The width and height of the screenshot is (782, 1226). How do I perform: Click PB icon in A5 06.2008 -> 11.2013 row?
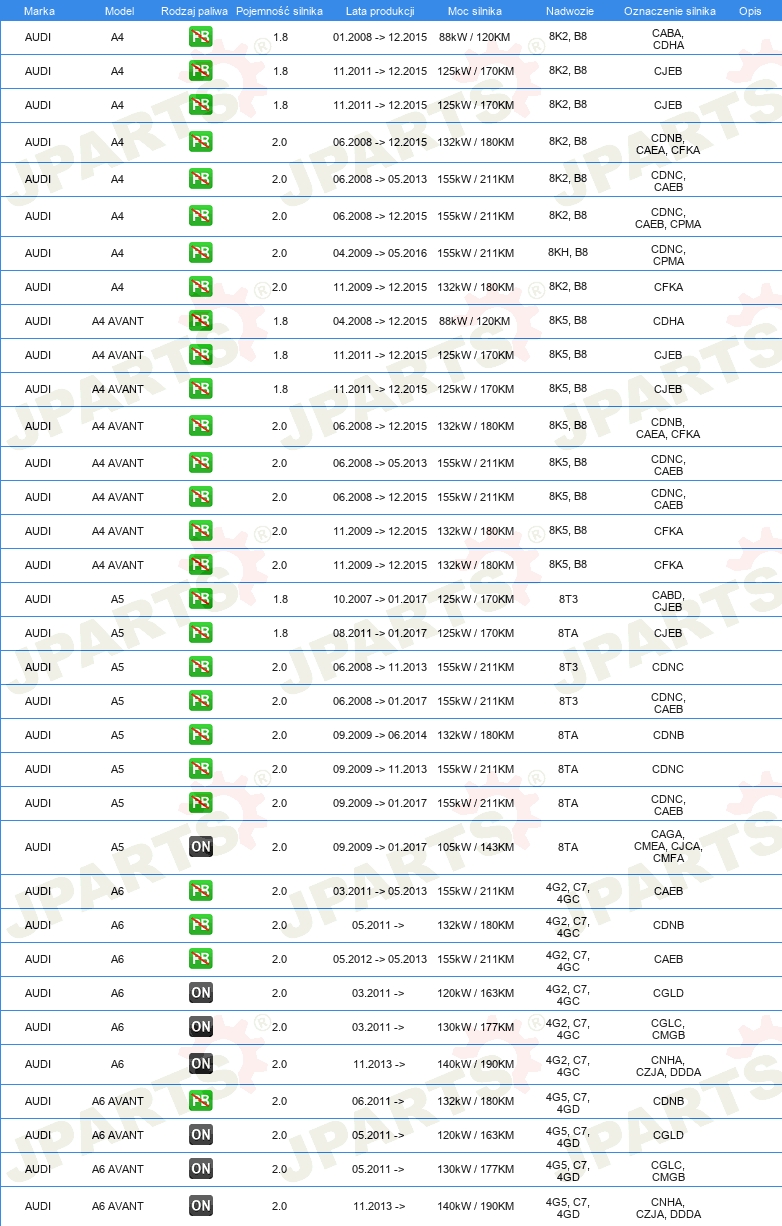(x=201, y=667)
